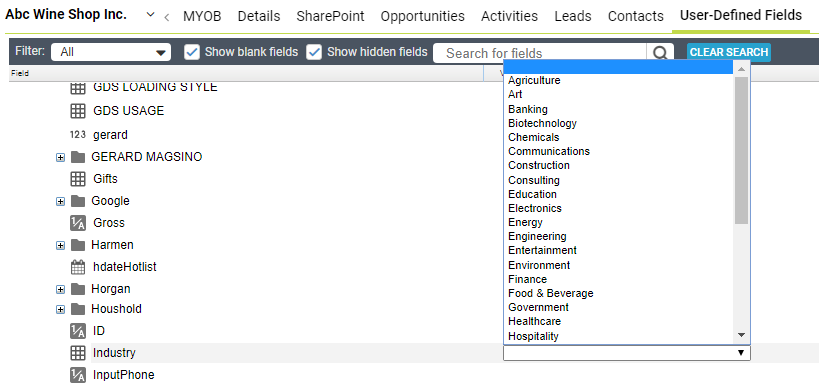Open the SharePoint tab
The image size is (819, 386).
(330, 16)
